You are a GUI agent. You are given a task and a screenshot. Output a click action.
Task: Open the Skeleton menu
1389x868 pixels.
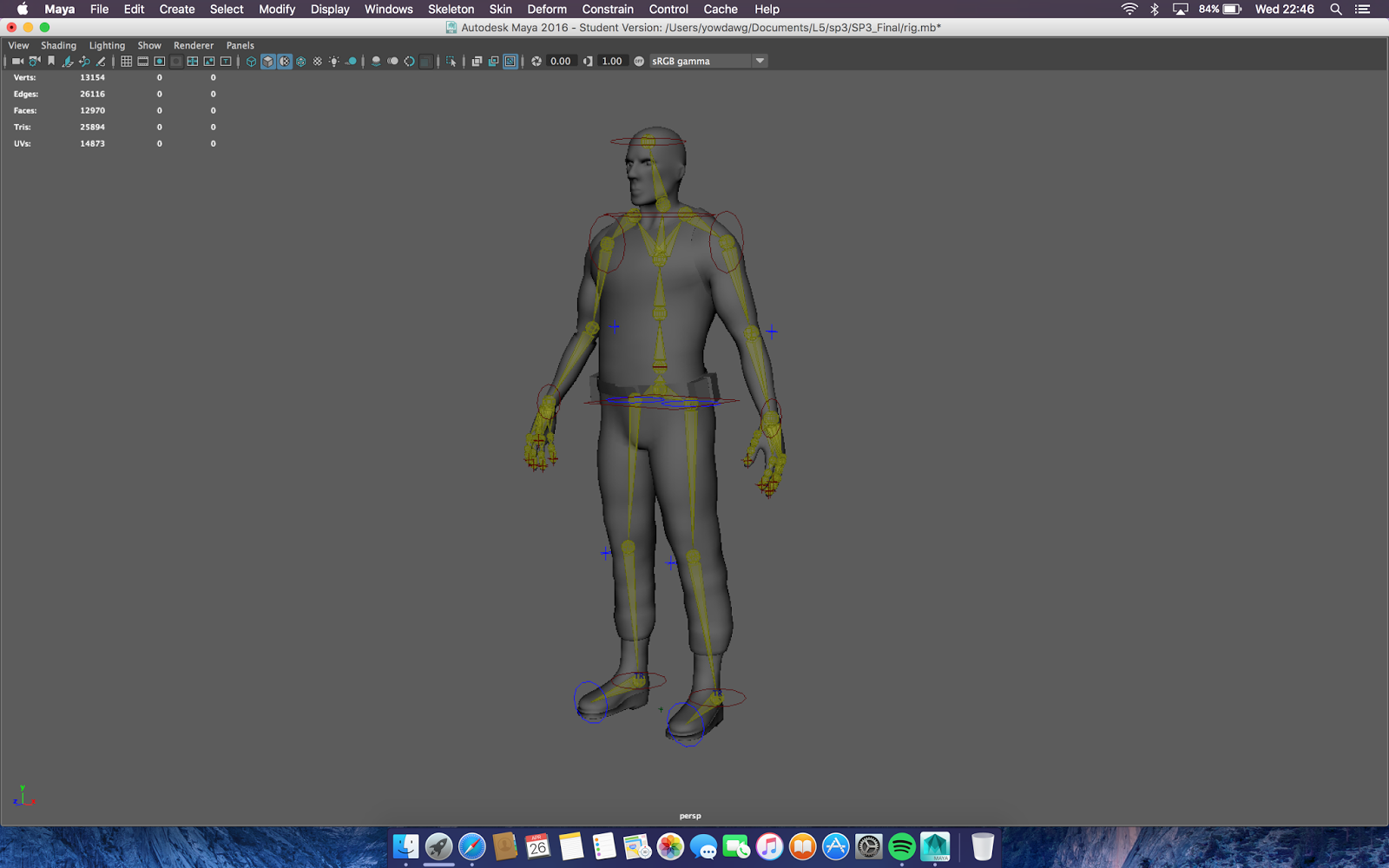[x=450, y=10]
